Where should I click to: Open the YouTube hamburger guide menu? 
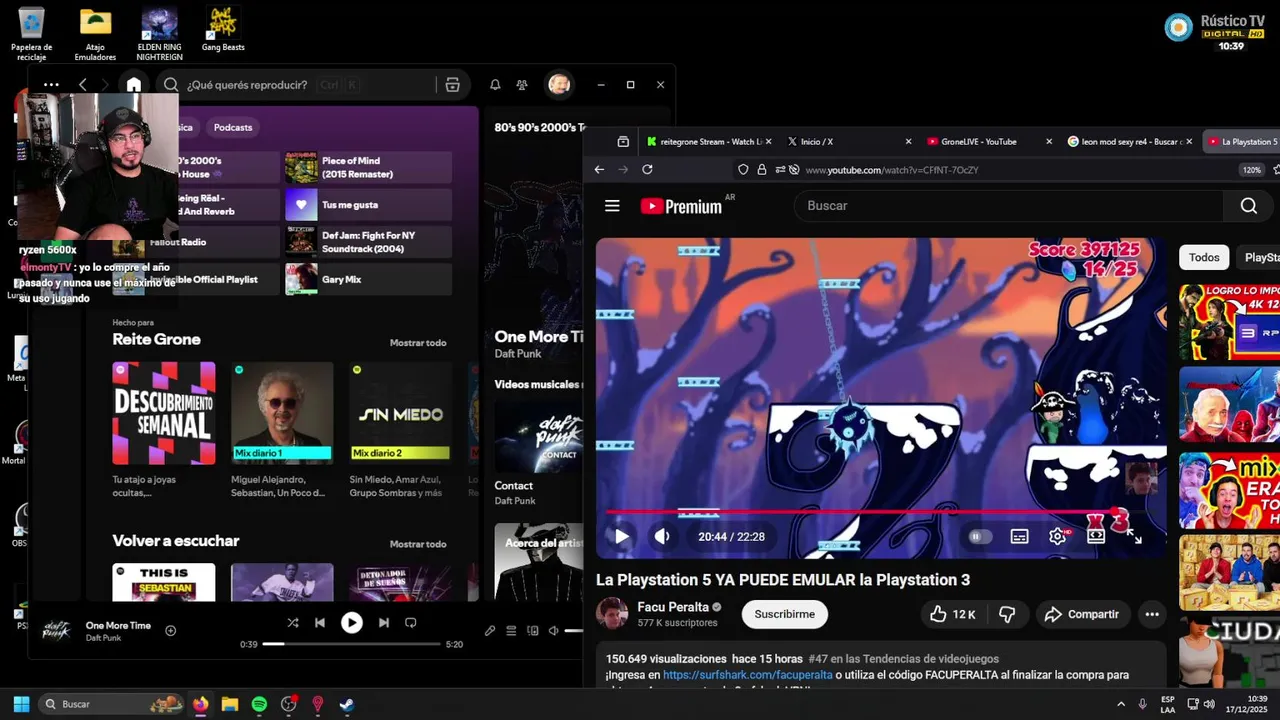pos(612,206)
